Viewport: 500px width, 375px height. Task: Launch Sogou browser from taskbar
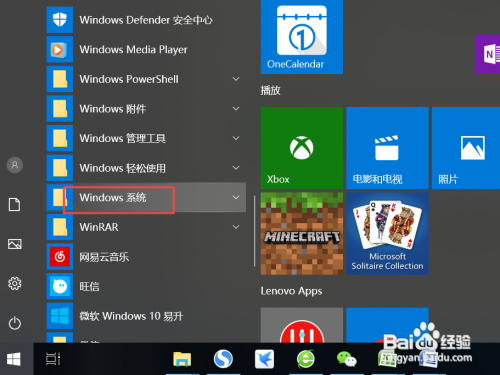click(x=223, y=359)
